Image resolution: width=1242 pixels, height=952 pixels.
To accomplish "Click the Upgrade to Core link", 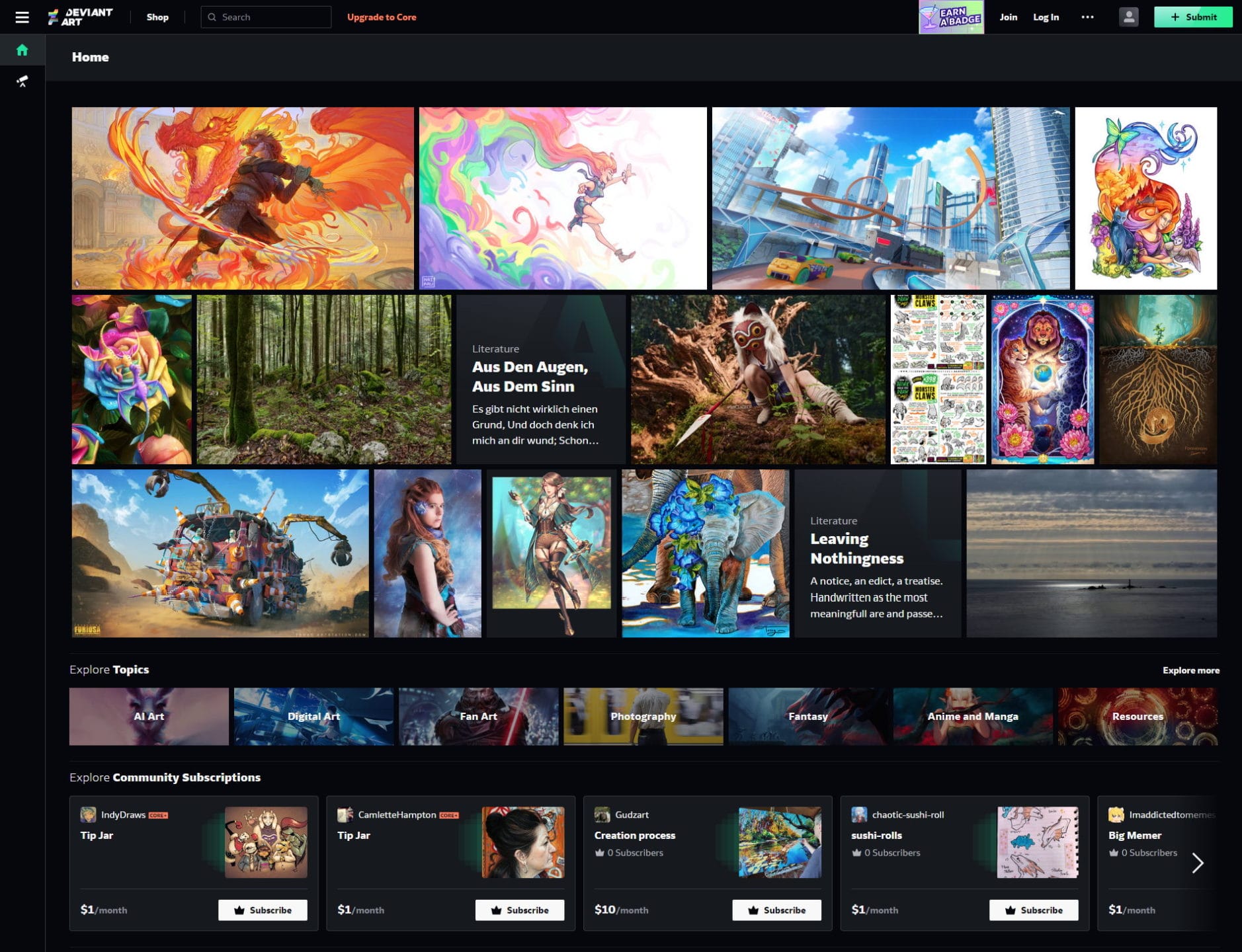I will click(x=382, y=17).
